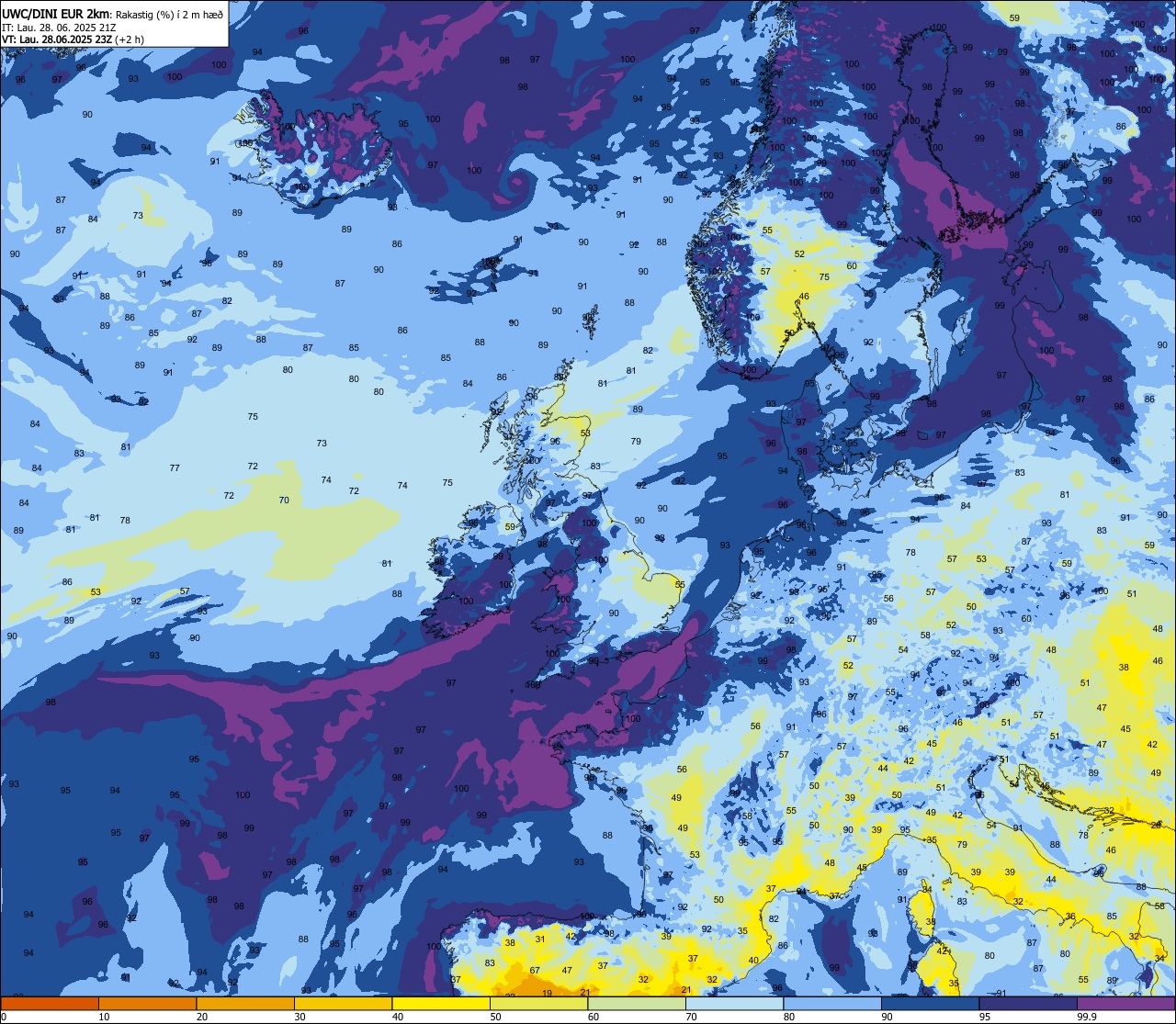
Task: Click the 'UWC/DINI EUR 2km' title text
Action: [55, 13]
